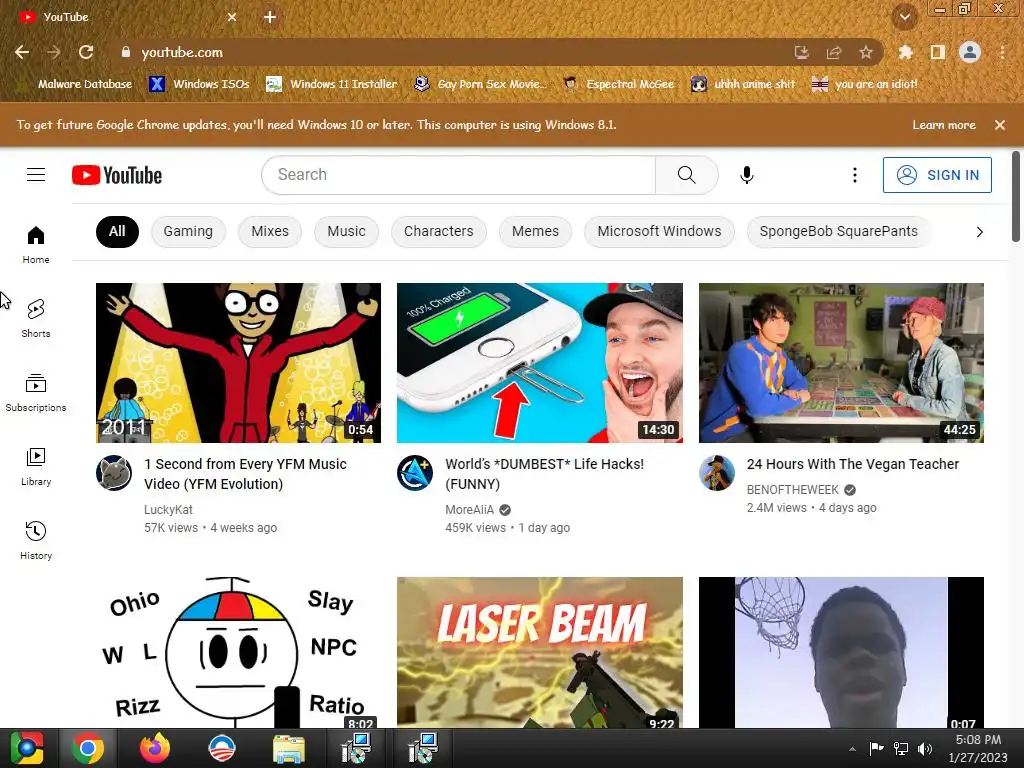Screen dimensions: 1024x768
Task: Click the browser forward arrow
Action: click(54, 52)
